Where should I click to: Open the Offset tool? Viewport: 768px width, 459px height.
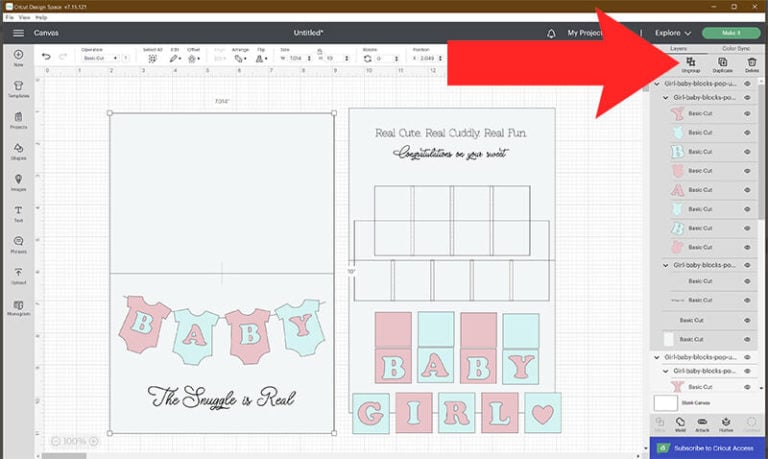coord(192,58)
